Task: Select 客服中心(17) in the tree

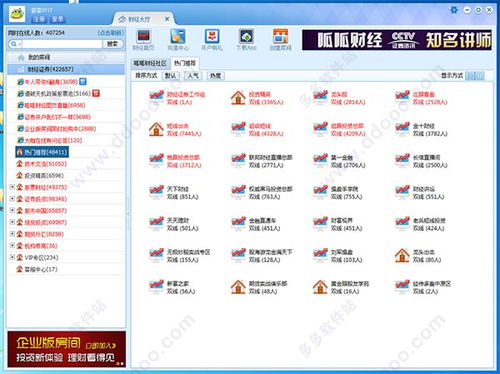Action: (x=37, y=269)
